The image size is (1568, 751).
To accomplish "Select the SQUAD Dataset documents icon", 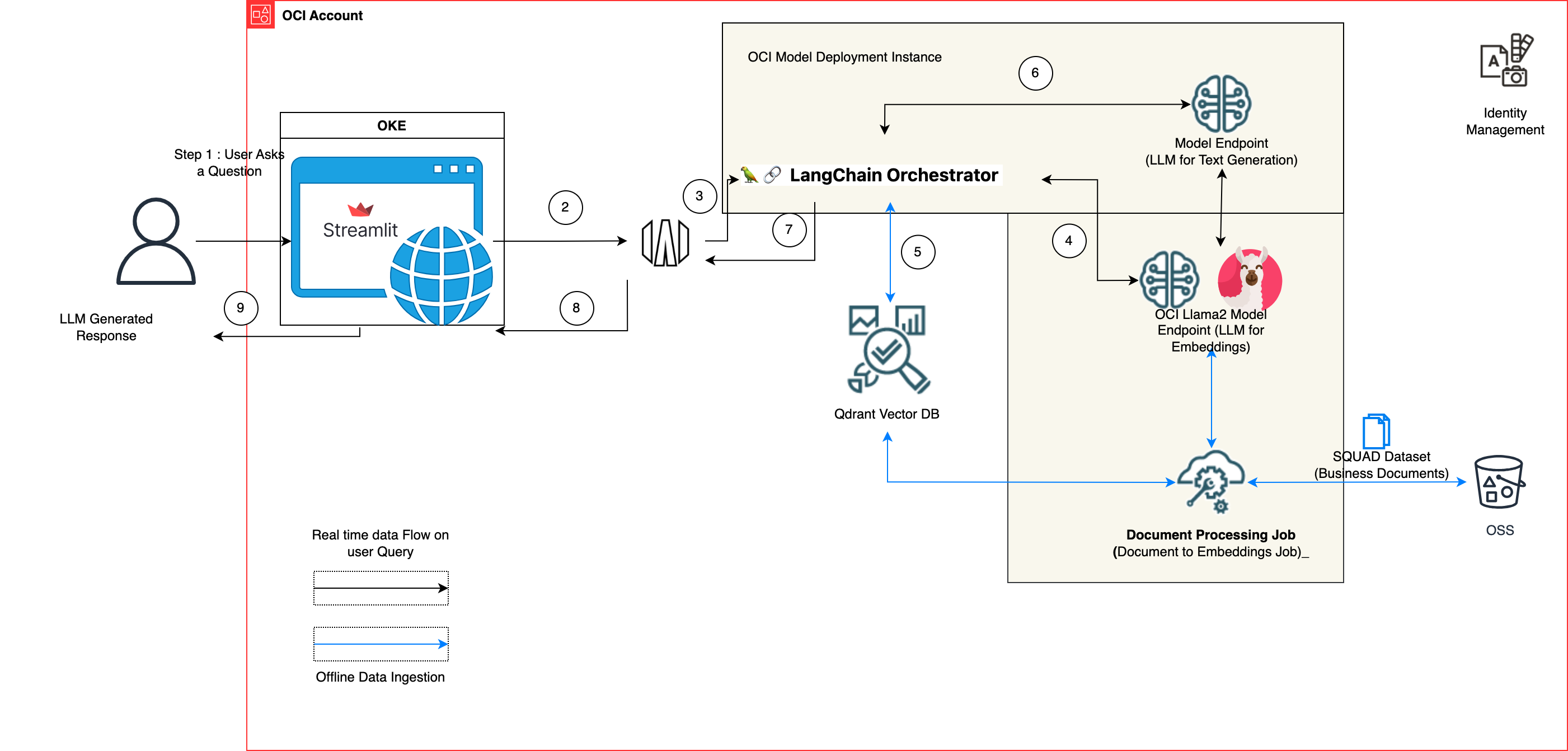I will [1375, 431].
